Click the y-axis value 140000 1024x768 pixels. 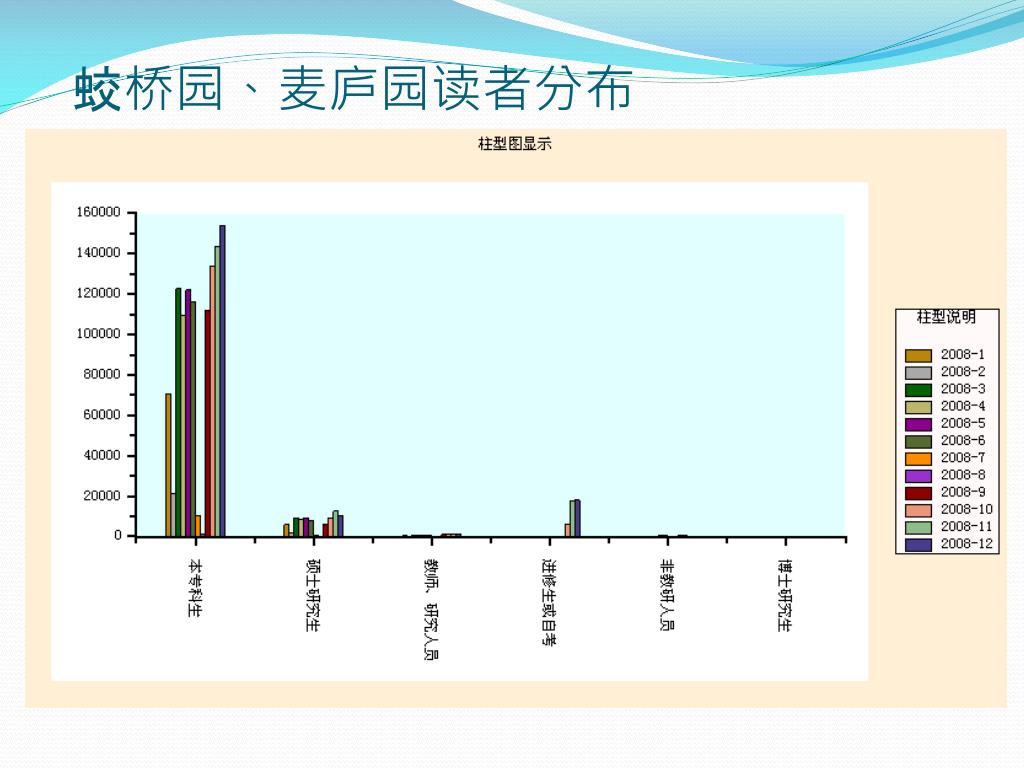[x=99, y=253]
